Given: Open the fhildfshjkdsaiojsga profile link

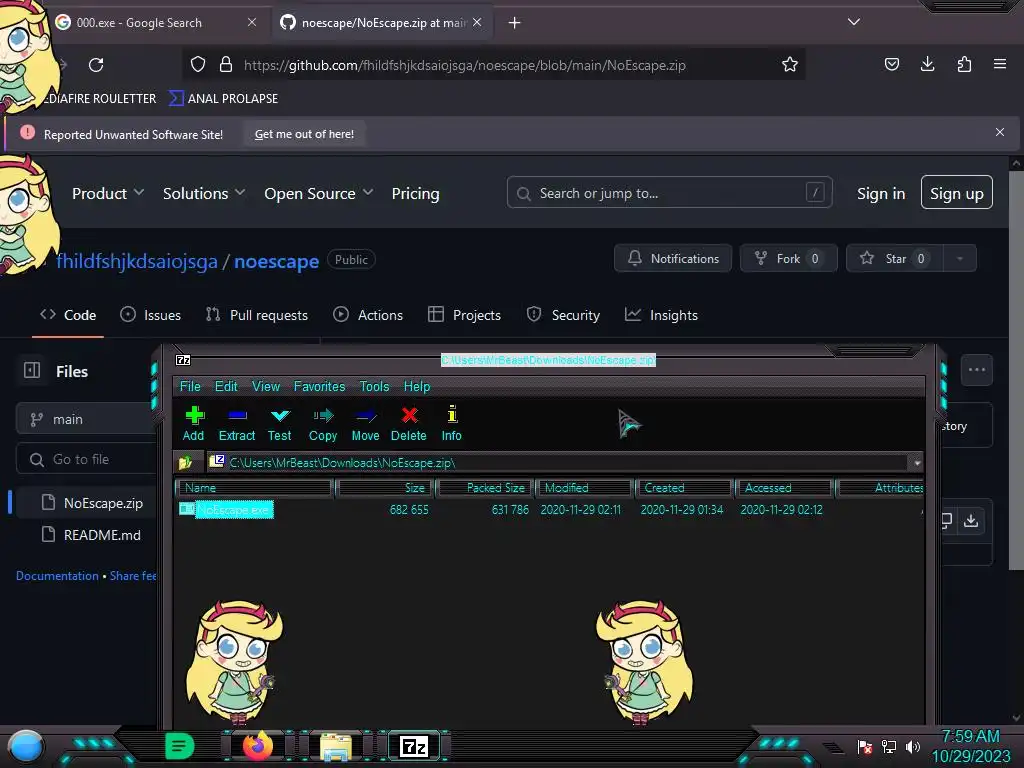Looking at the screenshot, I should point(136,261).
